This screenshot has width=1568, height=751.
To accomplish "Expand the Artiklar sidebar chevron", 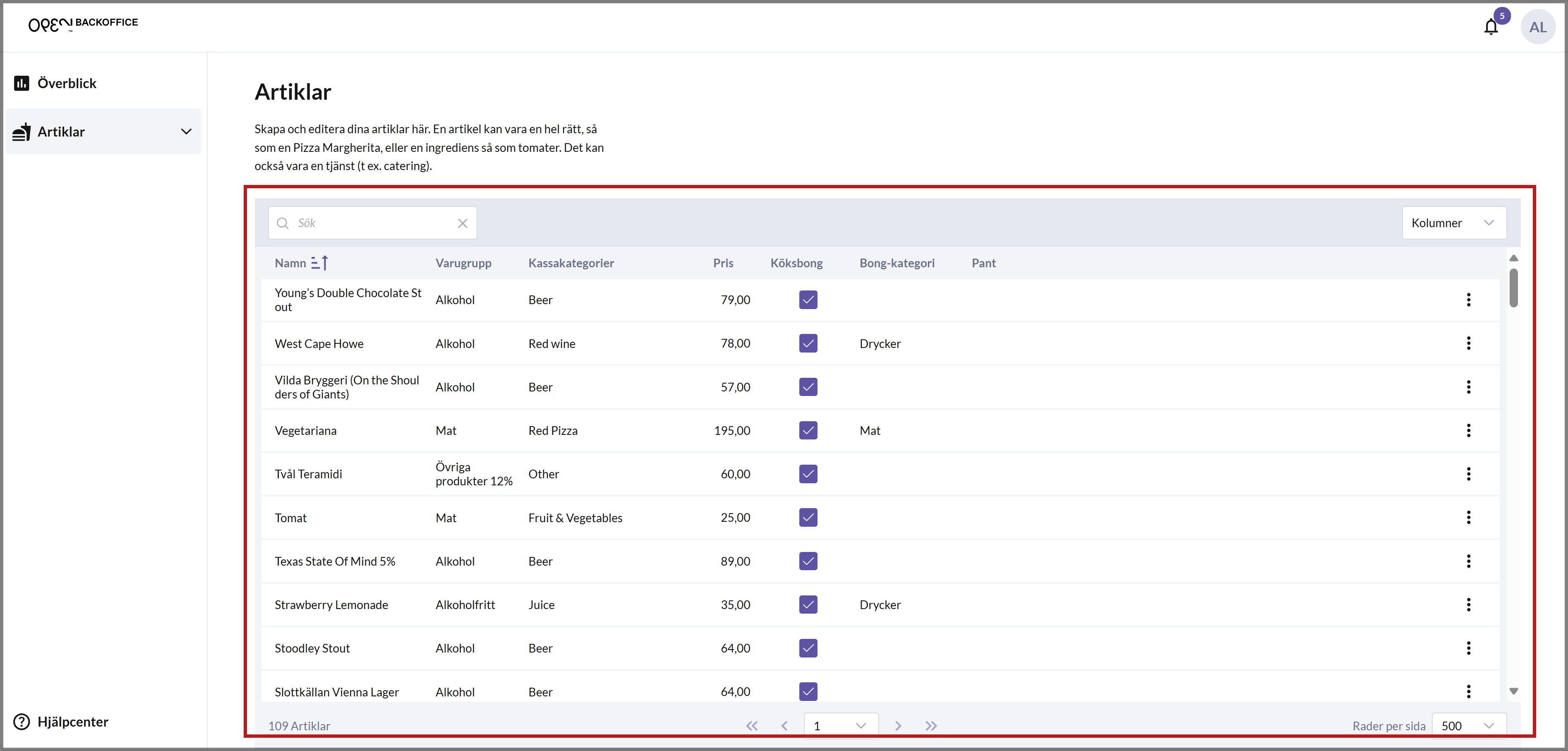I will point(186,132).
